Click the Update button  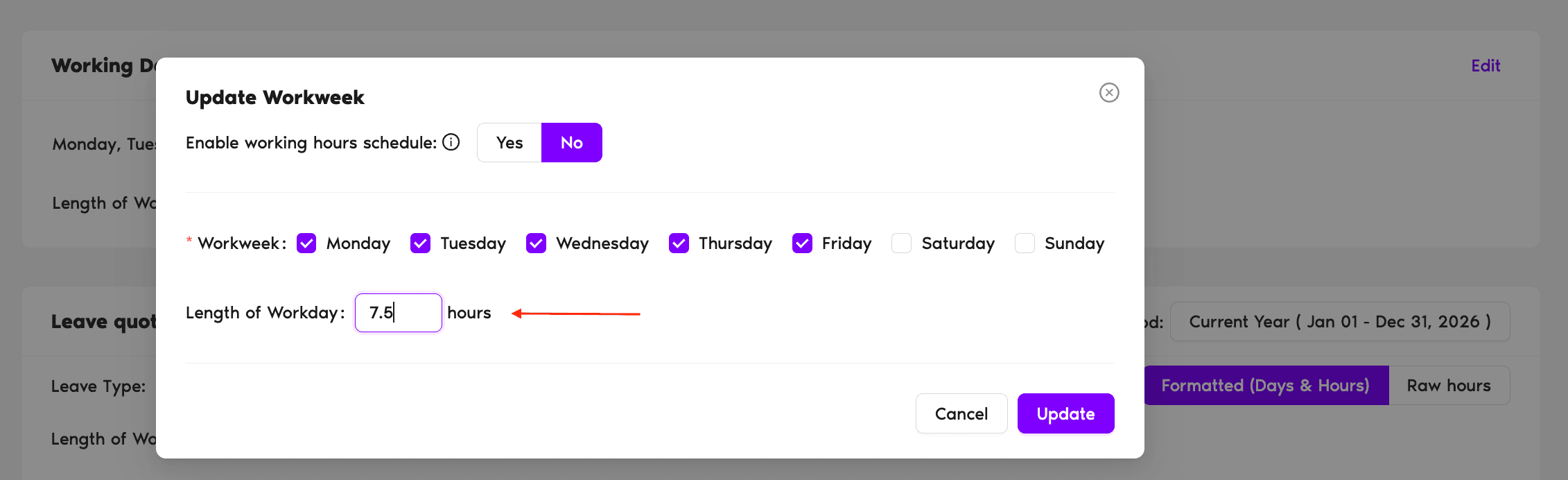pos(1065,413)
